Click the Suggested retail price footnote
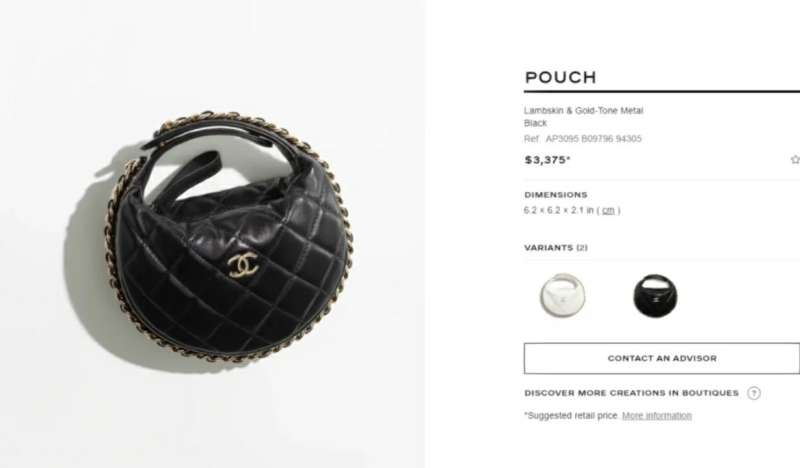800x468 pixels. [572, 415]
